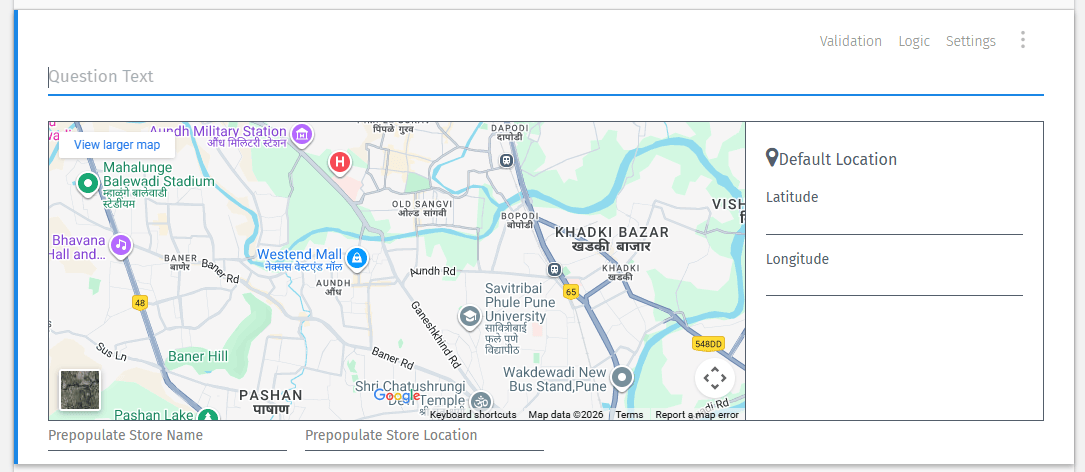Click the hospital marker icon on map
This screenshot has height=472, width=1085.
[x=340, y=161]
